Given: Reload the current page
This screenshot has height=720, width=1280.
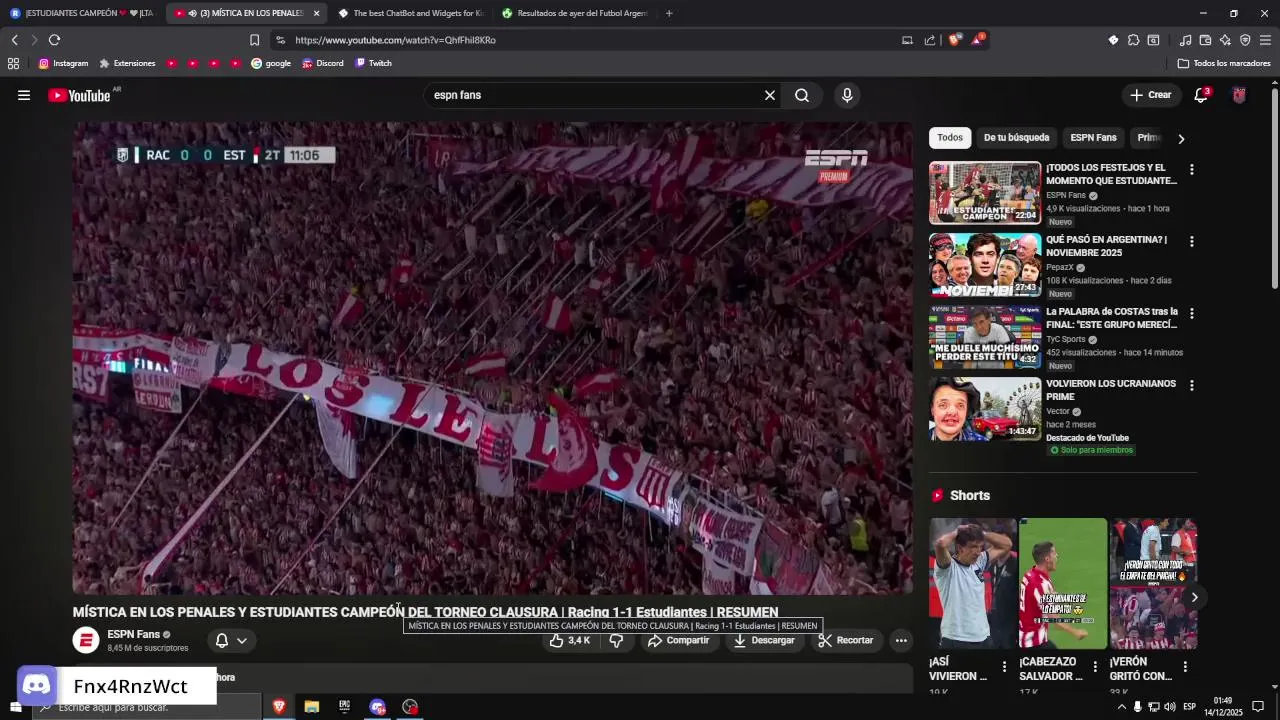Looking at the screenshot, I should tap(54, 40).
